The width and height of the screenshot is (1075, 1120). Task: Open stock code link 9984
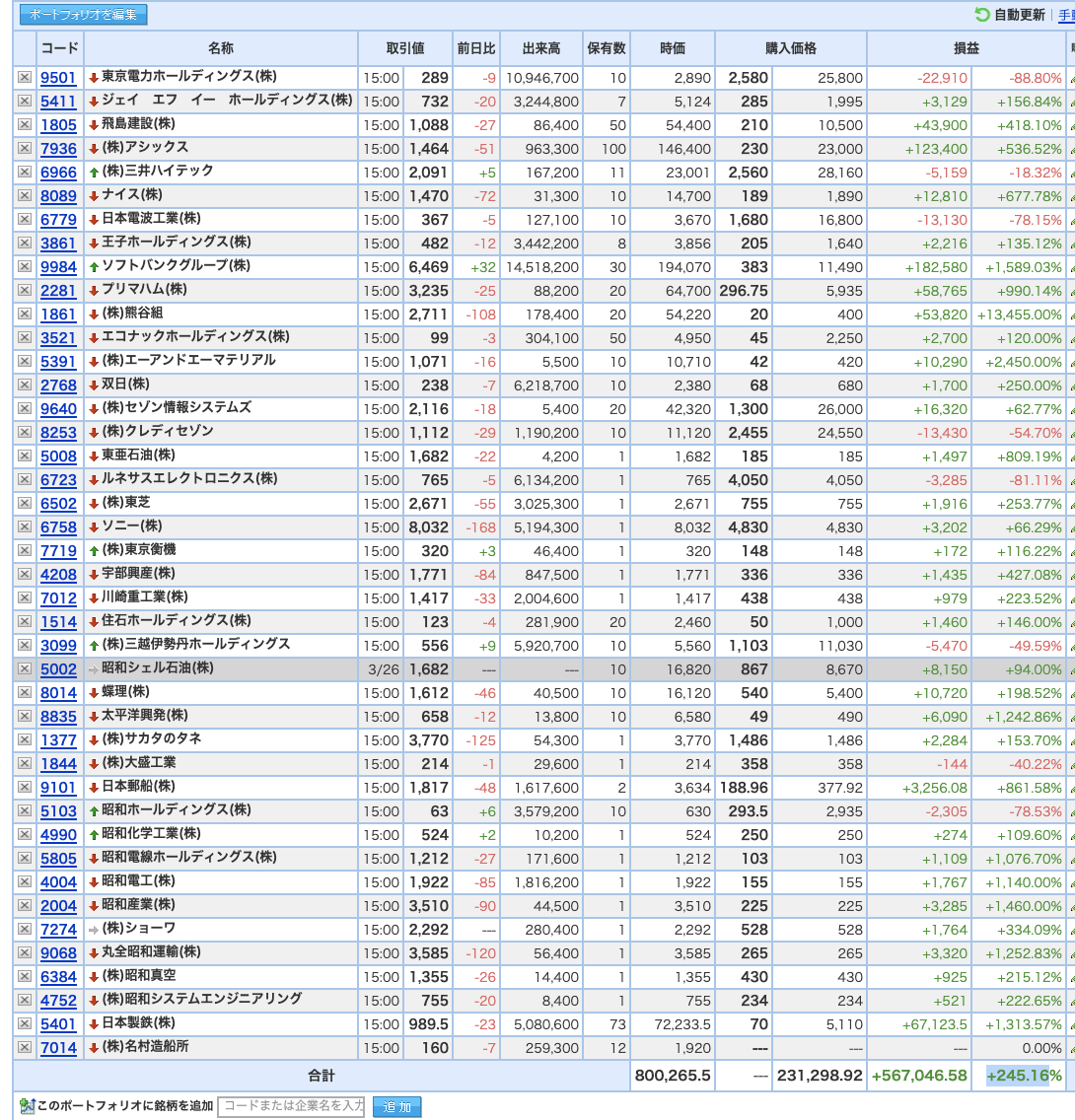(x=58, y=267)
